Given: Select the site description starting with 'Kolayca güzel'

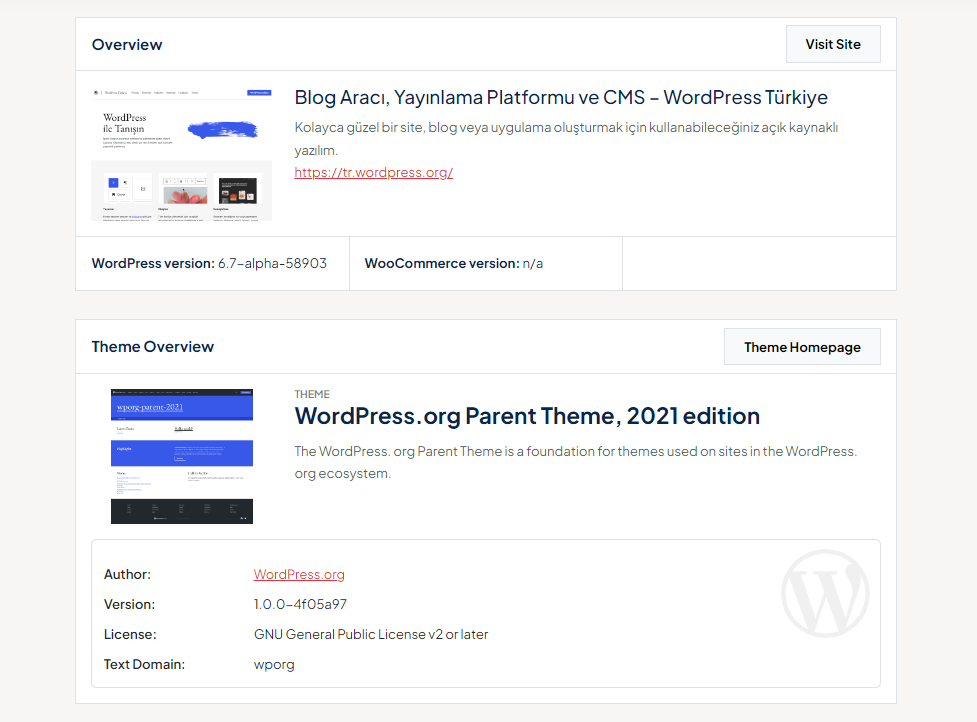Looking at the screenshot, I should tap(566, 138).
